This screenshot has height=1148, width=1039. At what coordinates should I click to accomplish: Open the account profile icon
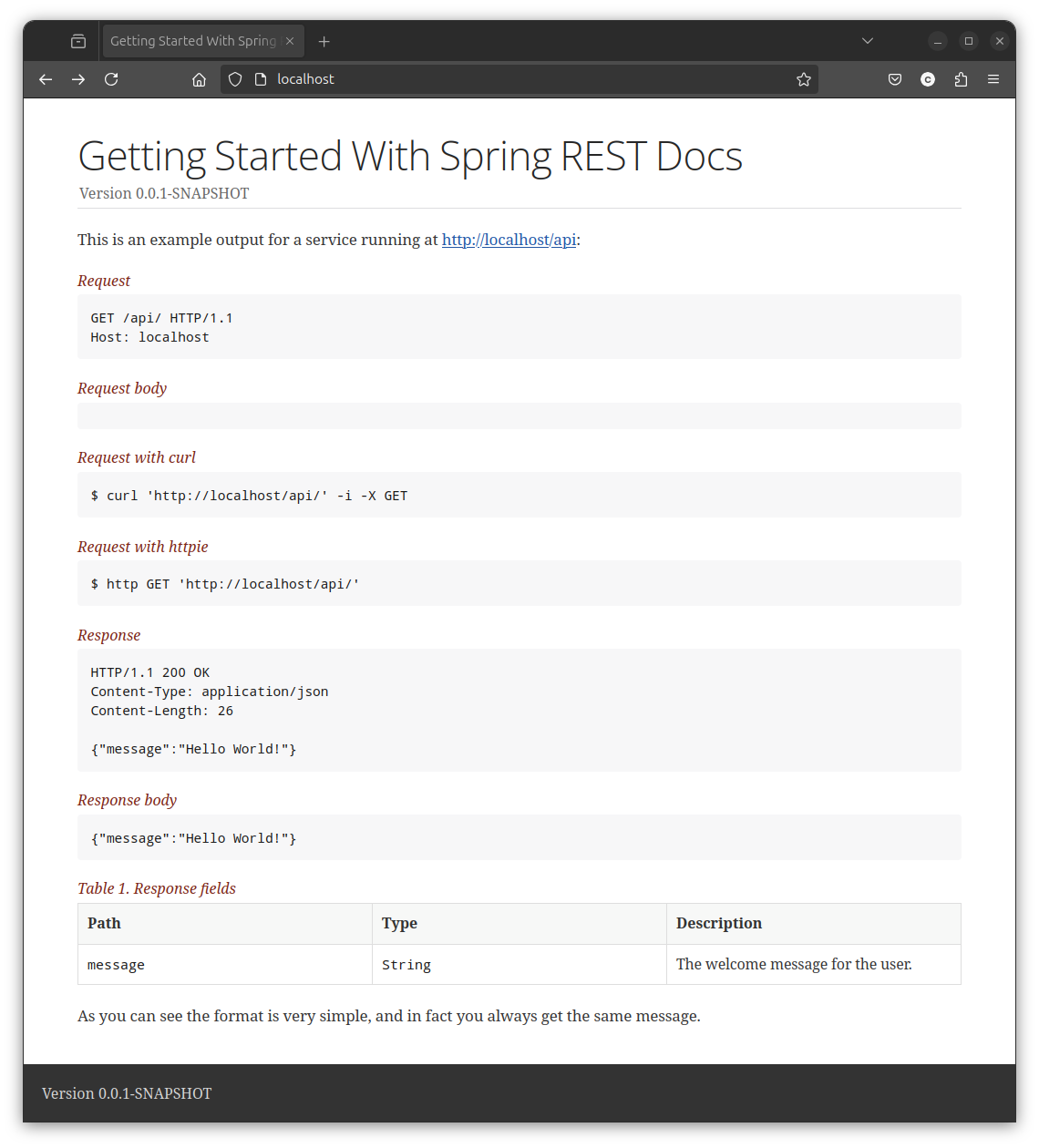tap(928, 79)
